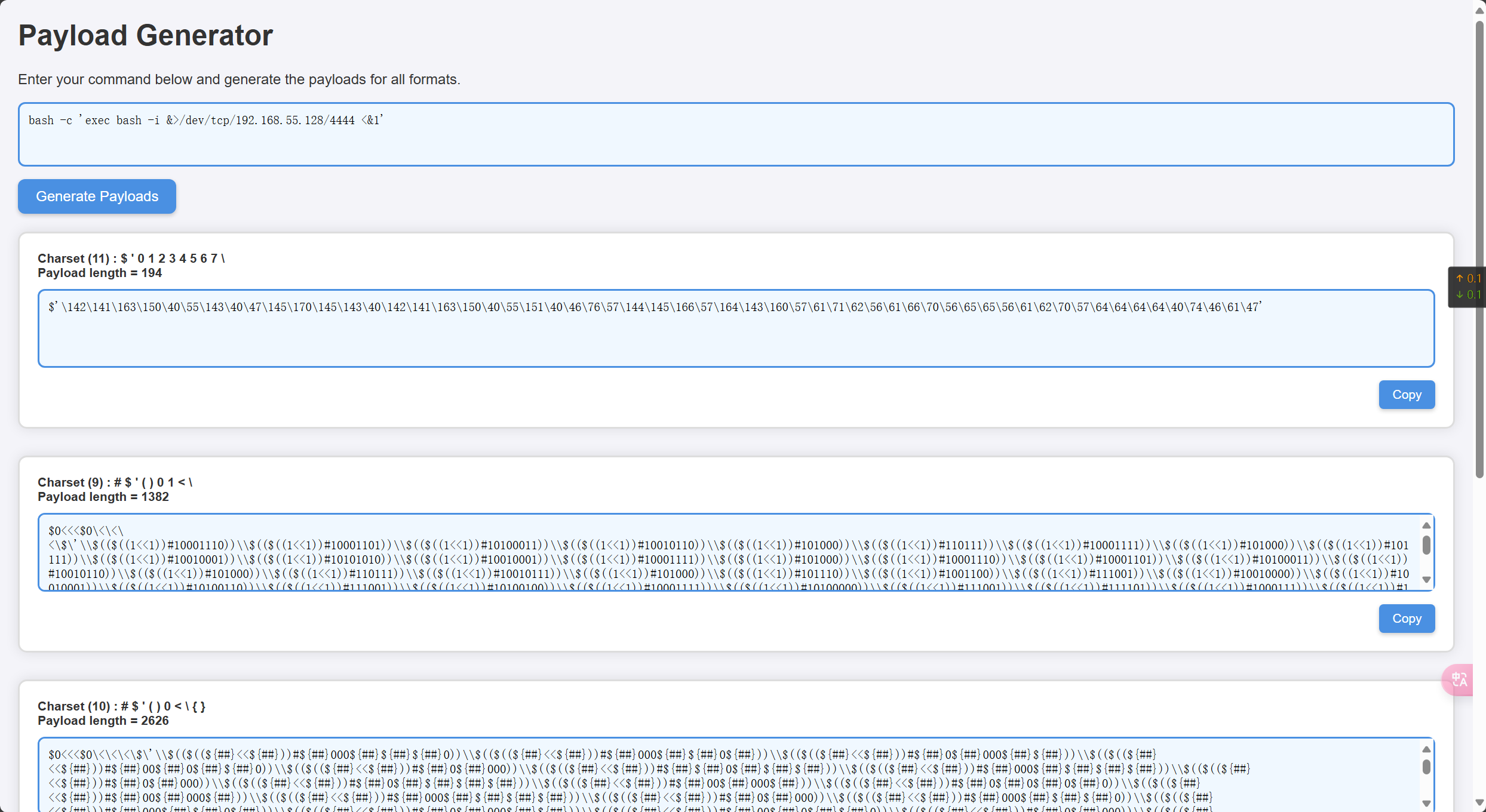Click the pink floating translate icon
1486x812 pixels.
pos(1459,679)
